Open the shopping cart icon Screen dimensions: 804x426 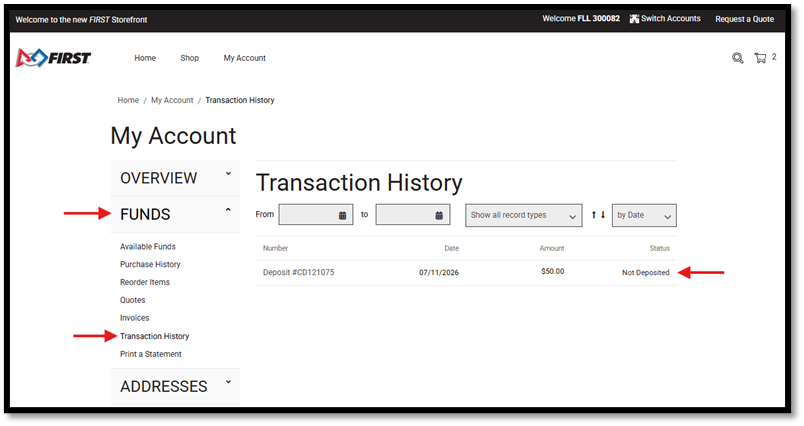pos(760,58)
